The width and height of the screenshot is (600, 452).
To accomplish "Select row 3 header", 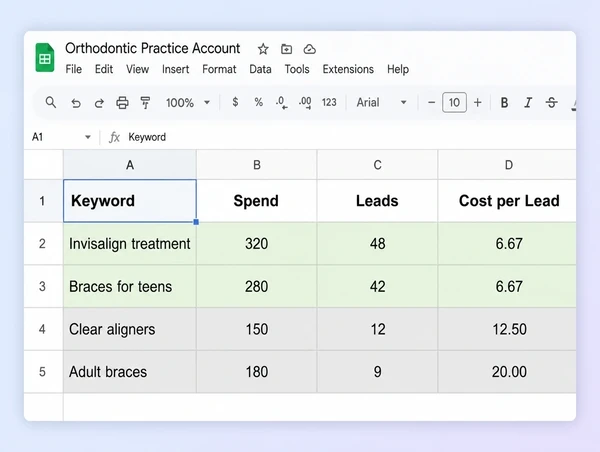I will 43,286.
